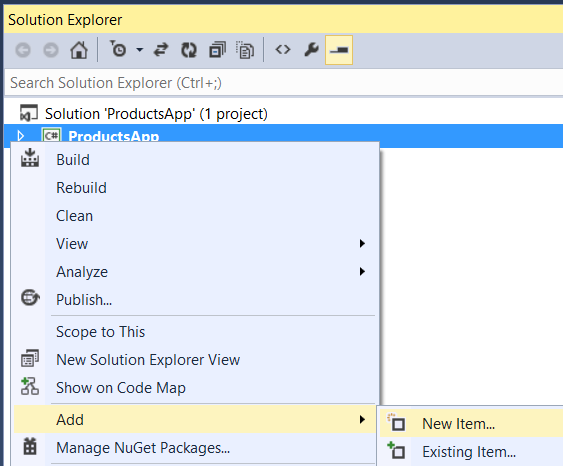This screenshot has width=563, height=466.
Task: Click the Build icon in context menu
Action: coord(30,158)
